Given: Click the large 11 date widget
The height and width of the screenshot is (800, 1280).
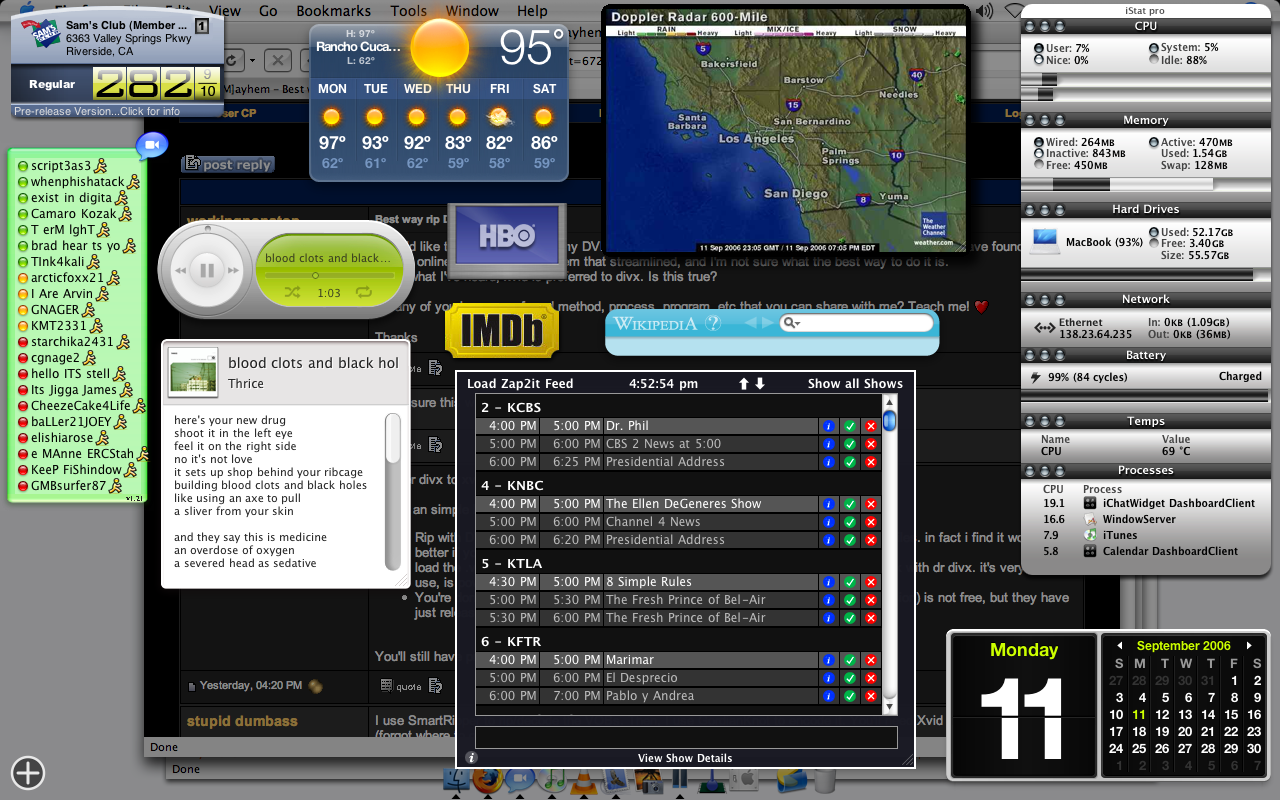Looking at the screenshot, I should click(1021, 705).
